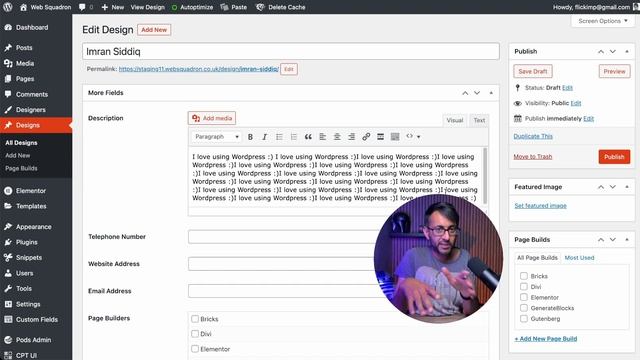Collapse the Featured Image panel
Screen dimensions: 640x360
[627, 187]
